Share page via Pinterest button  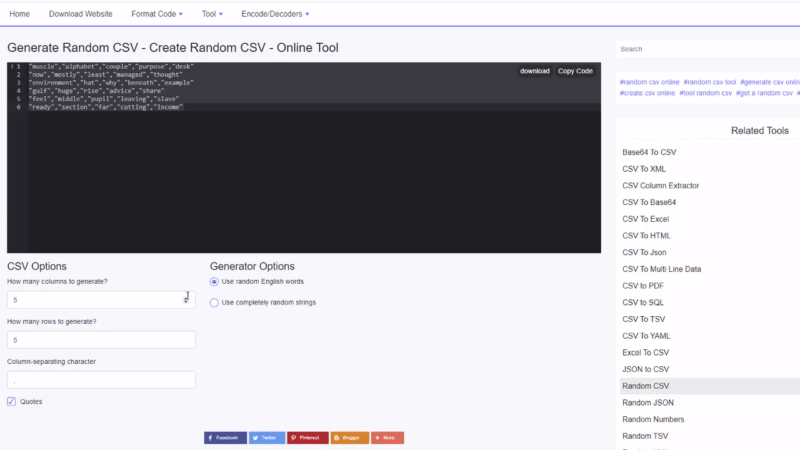(x=308, y=438)
